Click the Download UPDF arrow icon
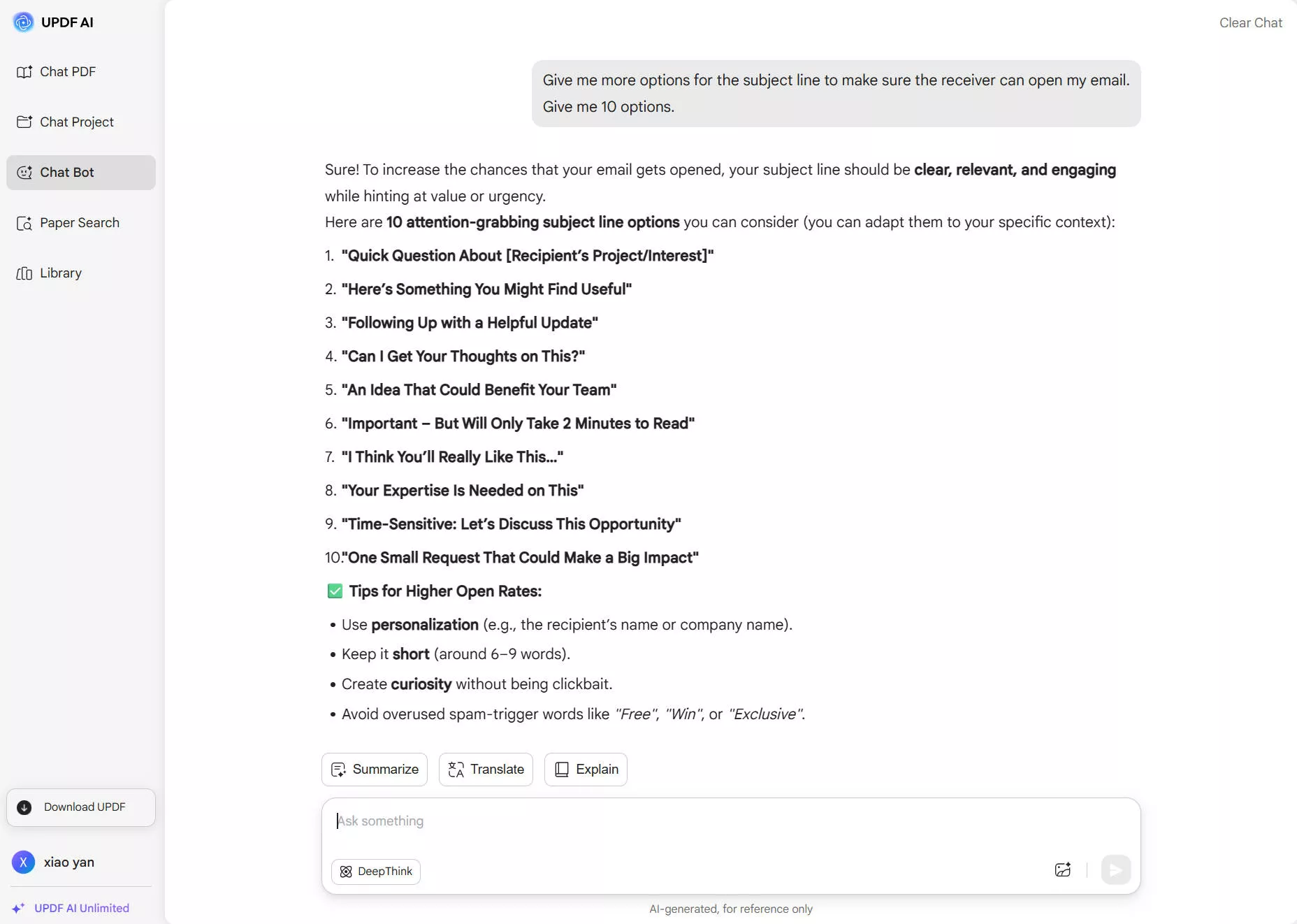1297x924 pixels. coord(24,807)
